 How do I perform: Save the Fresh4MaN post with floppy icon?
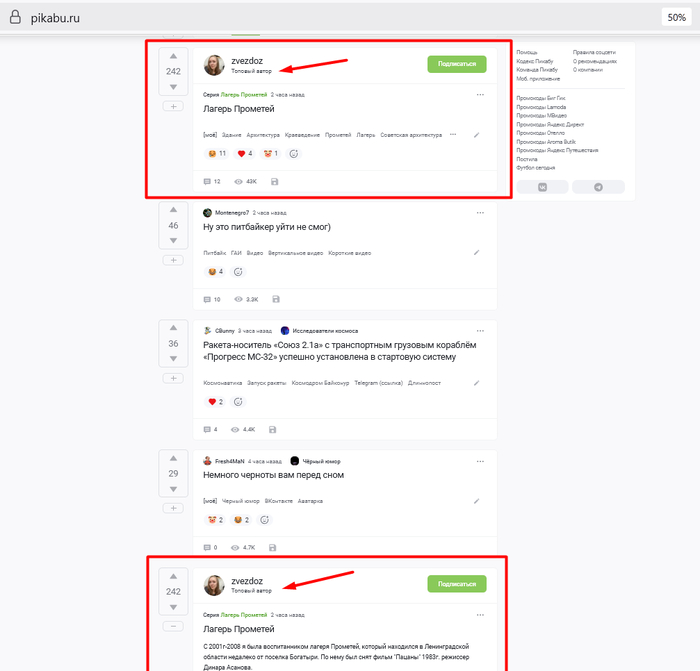point(272,547)
